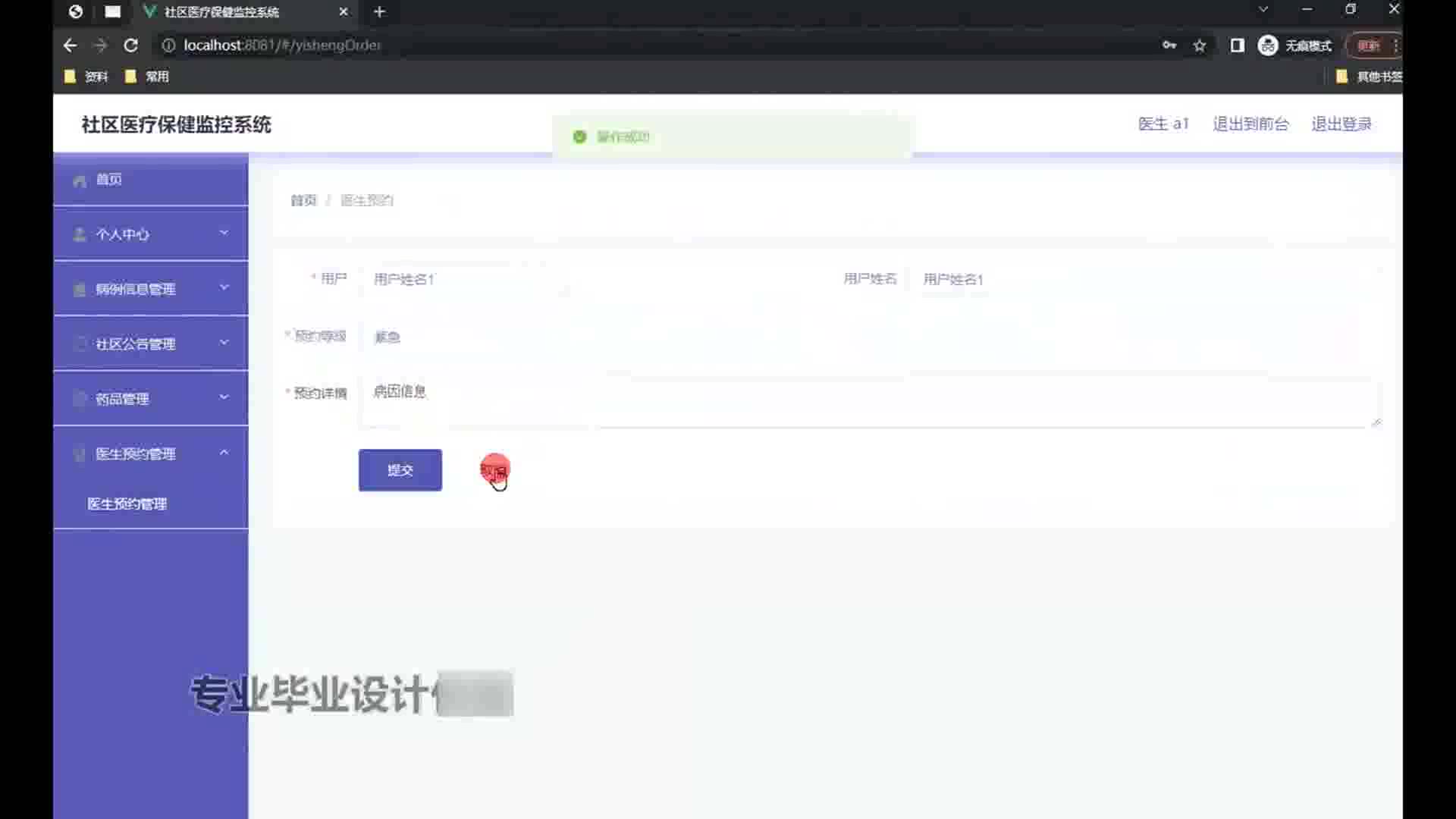Click the browser back arrow

[70, 45]
